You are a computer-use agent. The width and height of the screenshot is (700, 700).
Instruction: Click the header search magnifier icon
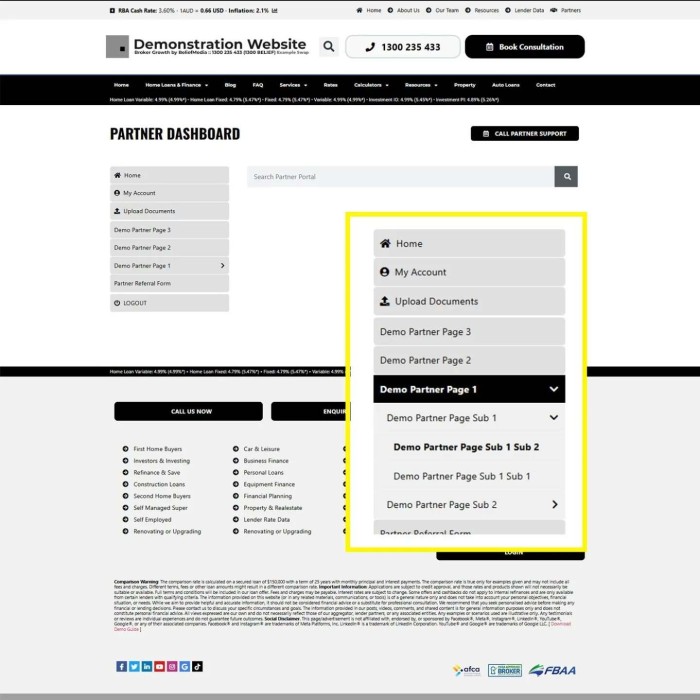pos(328,47)
